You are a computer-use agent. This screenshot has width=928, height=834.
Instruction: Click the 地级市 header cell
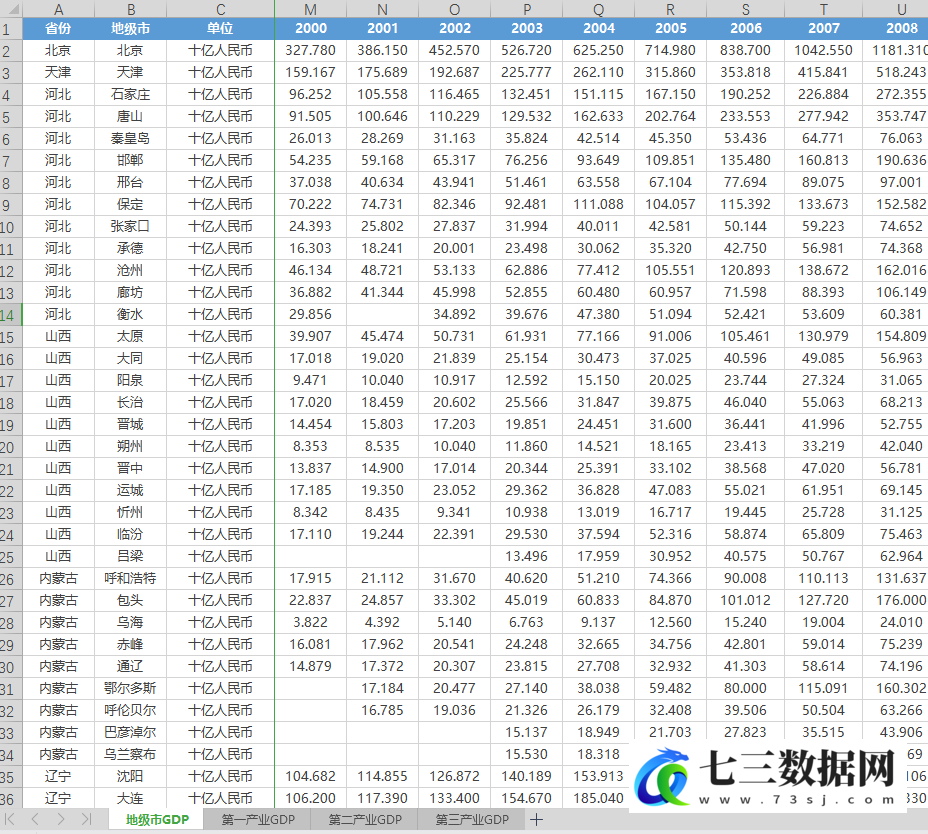pos(131,28)
